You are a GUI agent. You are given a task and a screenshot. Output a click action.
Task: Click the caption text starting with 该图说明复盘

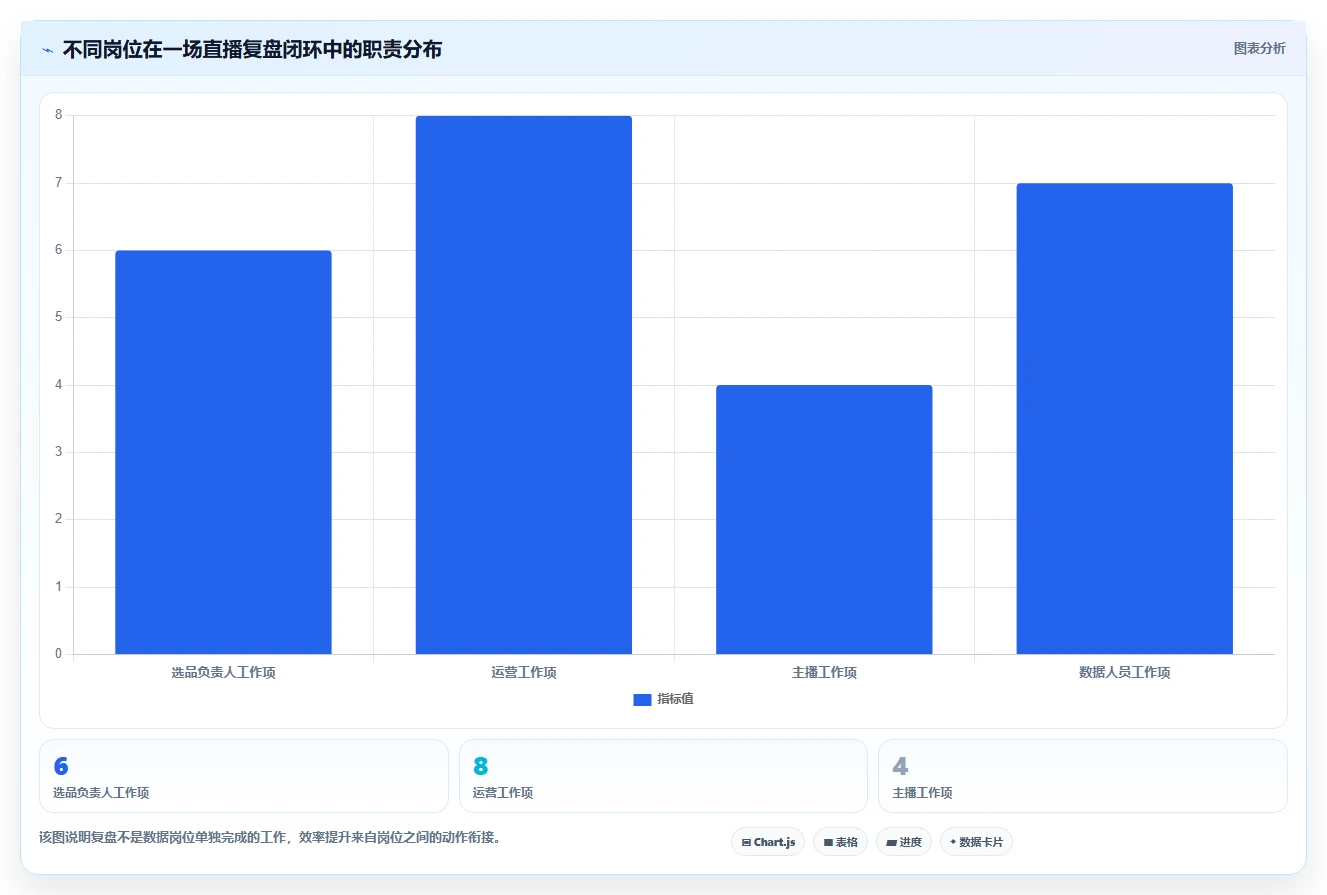pyautogui.click(x=270, y=838)
